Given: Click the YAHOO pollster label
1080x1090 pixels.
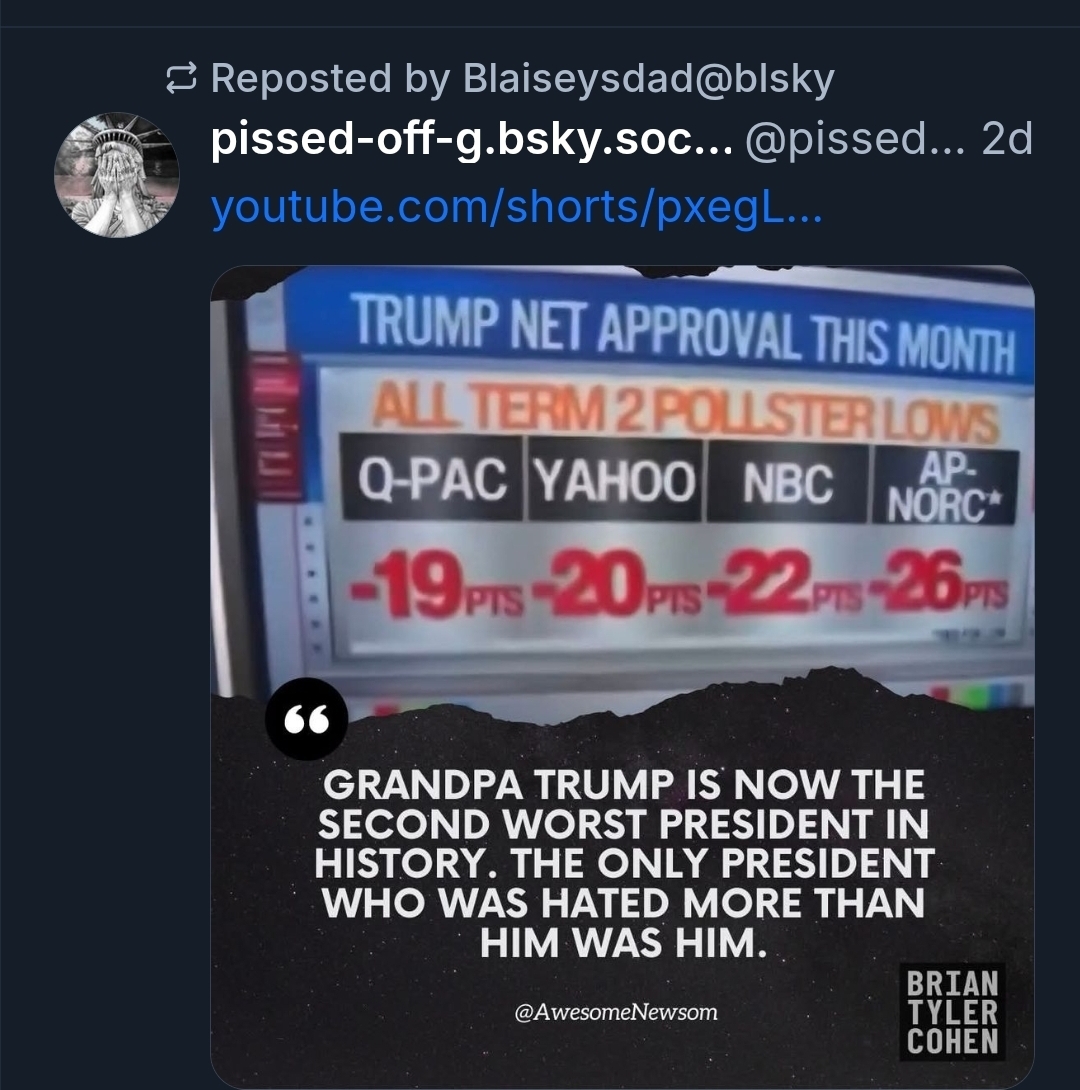Looking at the screenshot, I should pyautogui.click(x=614, y=481).
